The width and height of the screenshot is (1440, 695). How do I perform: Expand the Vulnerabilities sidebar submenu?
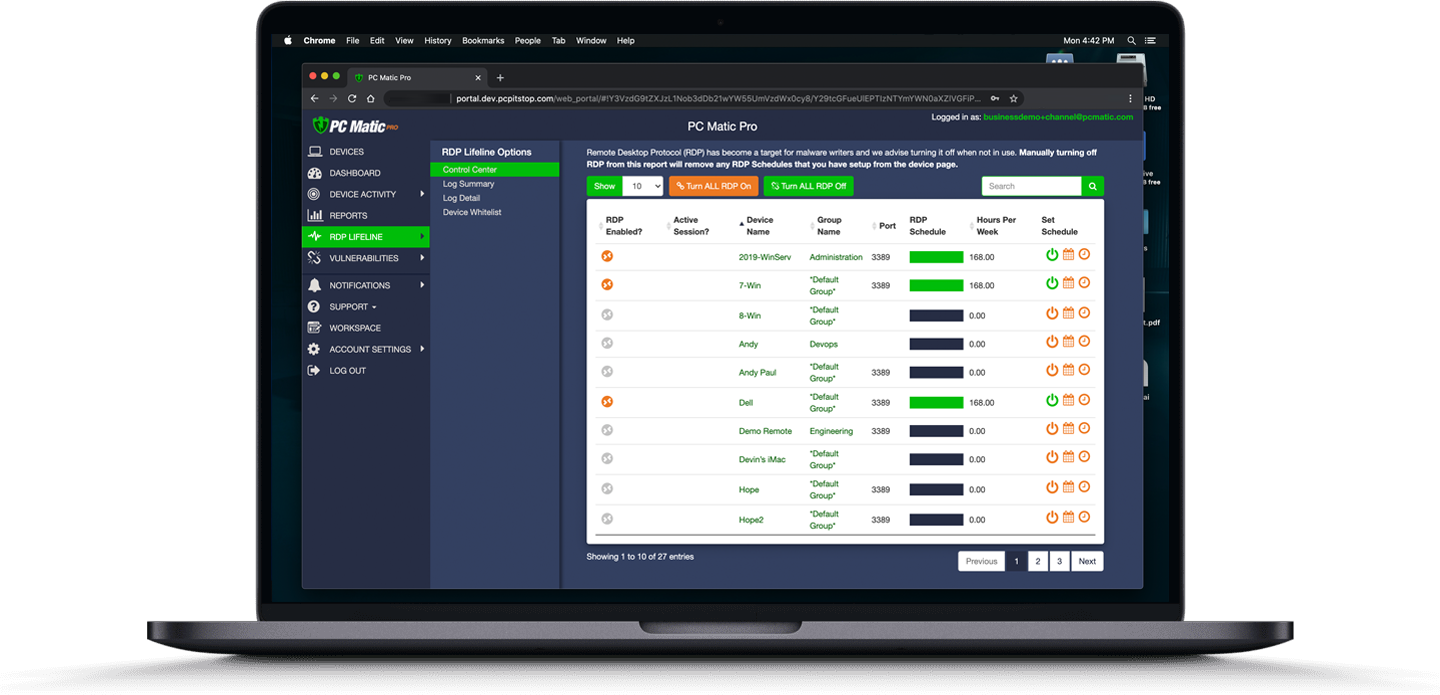pos(422,258)
